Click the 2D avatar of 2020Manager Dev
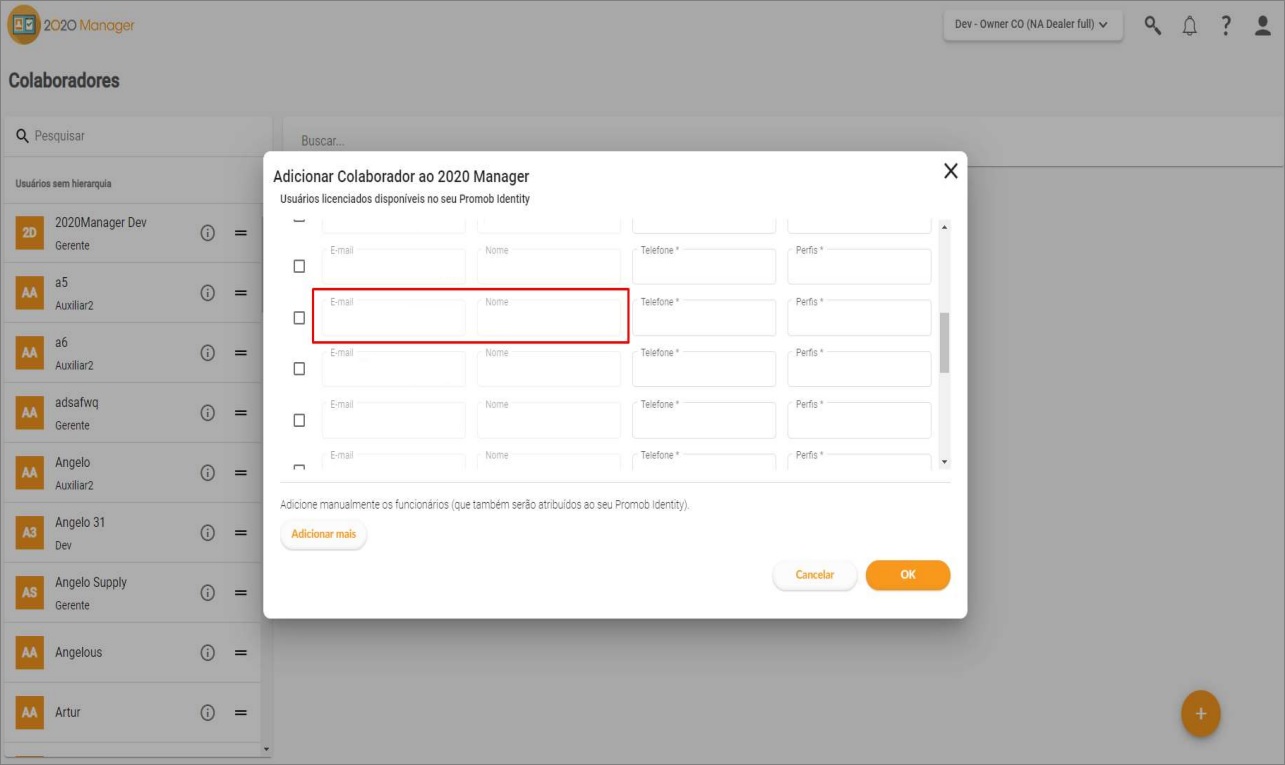The height and width of the screenshot is (765, 1285). click(x=28, y=233)
